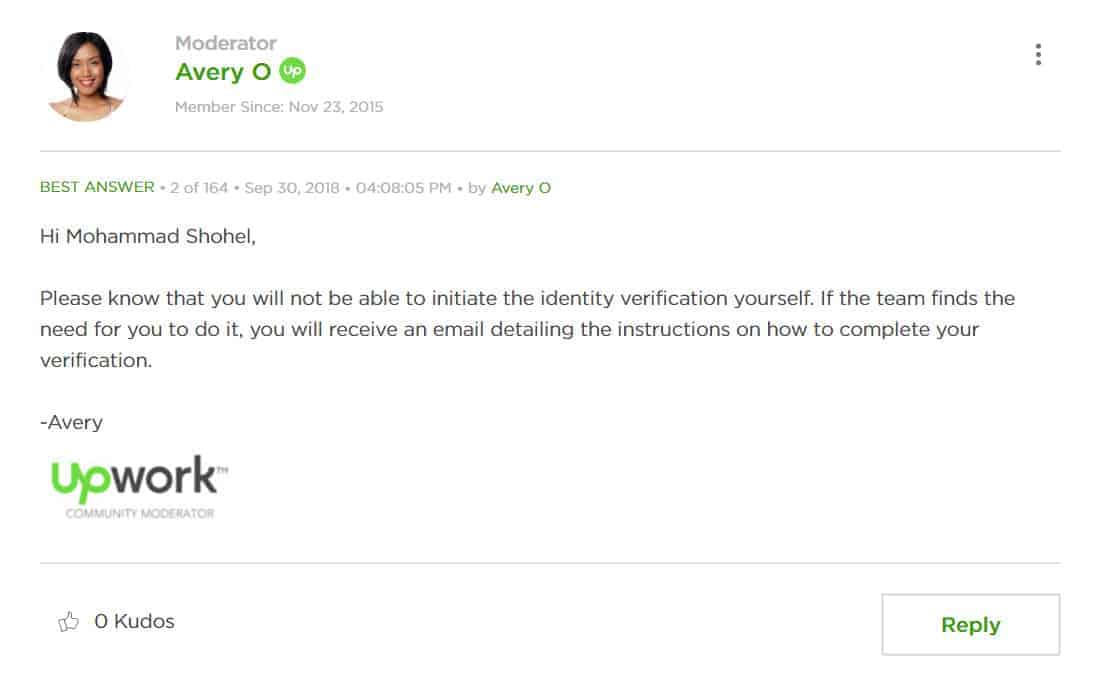1098x690 pixels.
Task: Click the 'Moderator' rank label
Action: coord(225,43)
